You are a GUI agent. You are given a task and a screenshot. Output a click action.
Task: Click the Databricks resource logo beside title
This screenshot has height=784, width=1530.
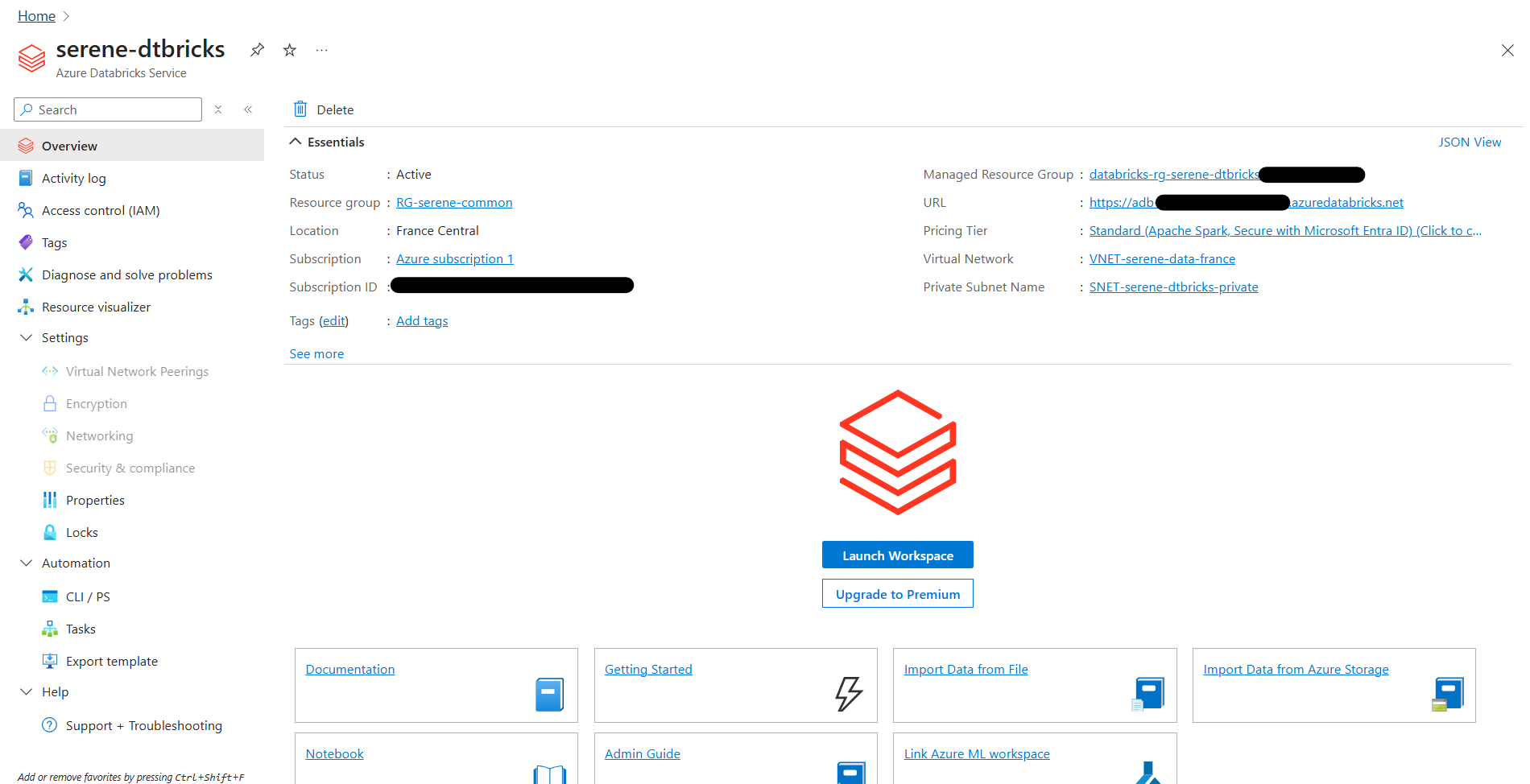click(32, 58)
